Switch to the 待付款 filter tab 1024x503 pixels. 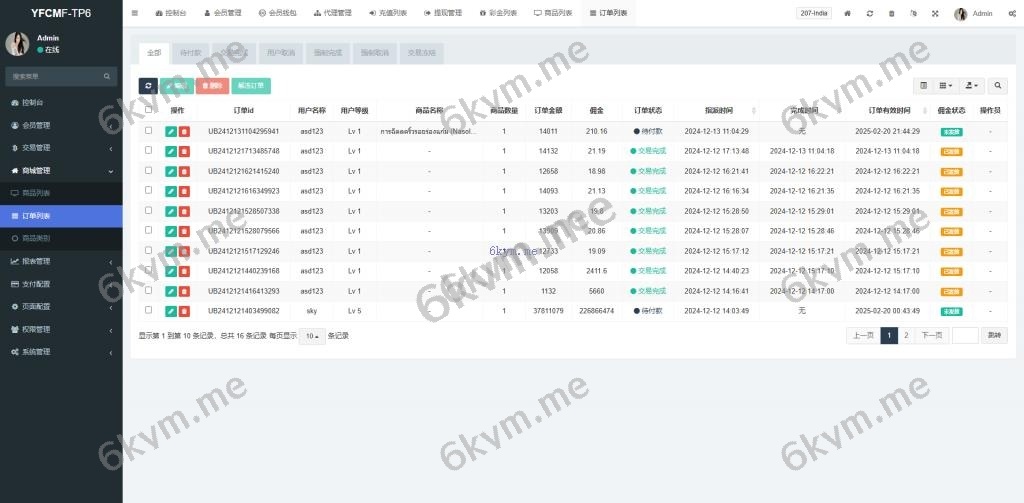tap(190, 52)
